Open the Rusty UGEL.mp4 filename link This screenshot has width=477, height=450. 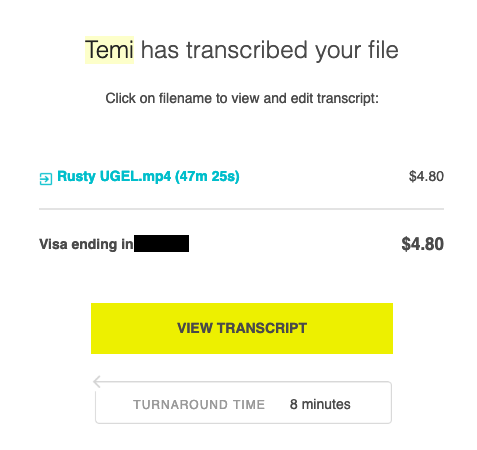click(x=148, y=176)
